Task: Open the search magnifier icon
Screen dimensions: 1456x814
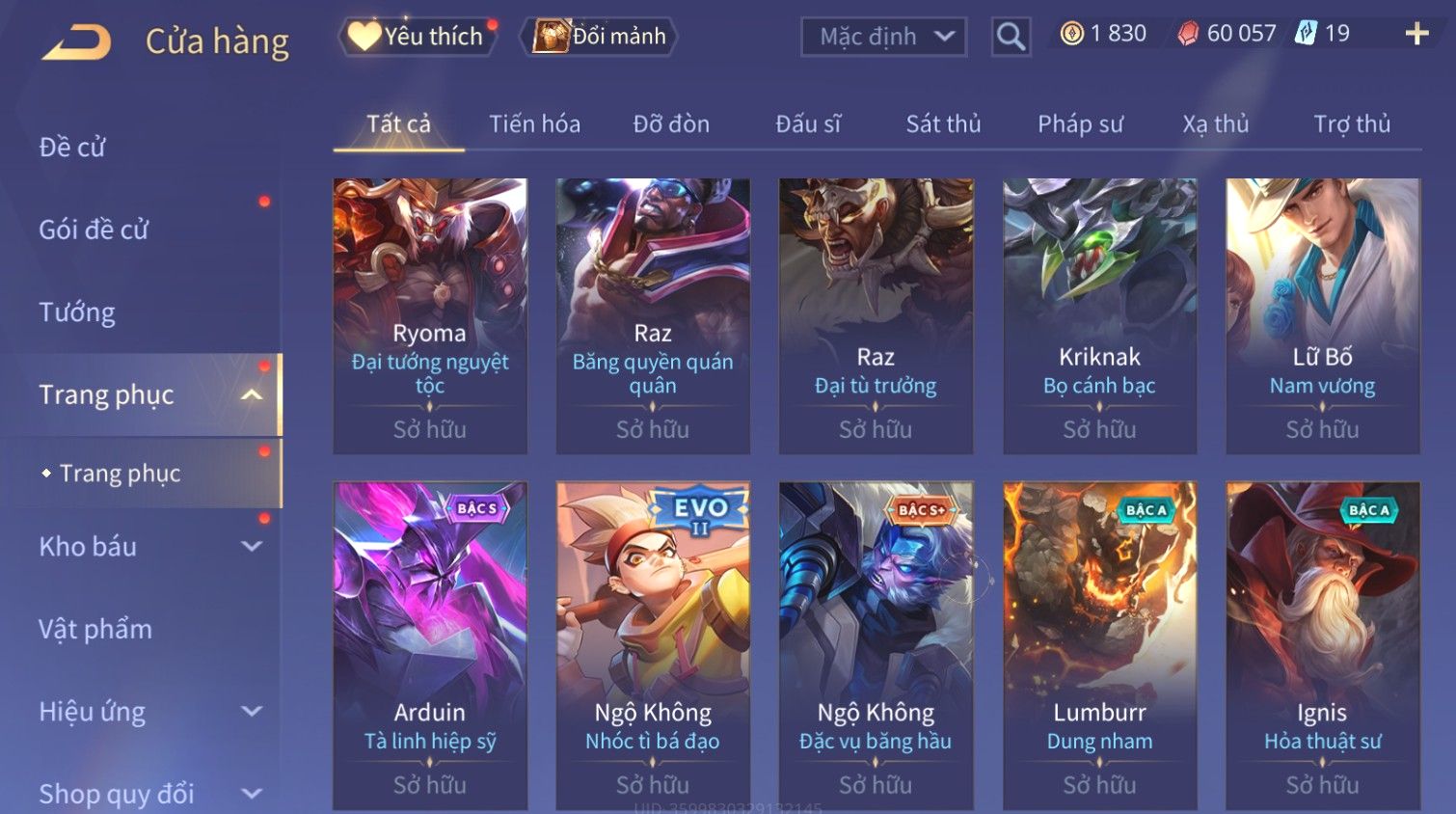Action: pos(1011,37)
